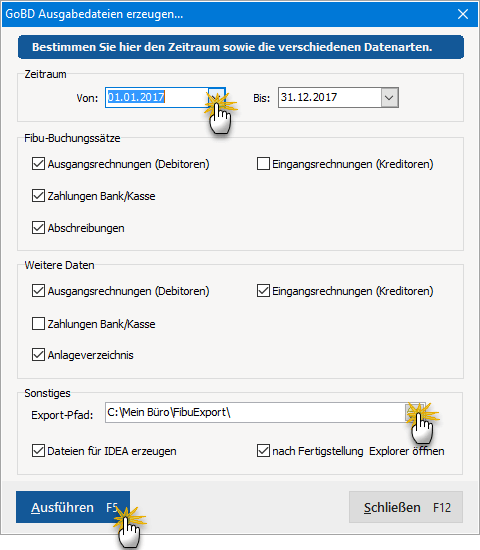Uncheck Fibu Ausgangsrechnungen (Debitoren)
This screenshot has width=480, height=550.
38,164
